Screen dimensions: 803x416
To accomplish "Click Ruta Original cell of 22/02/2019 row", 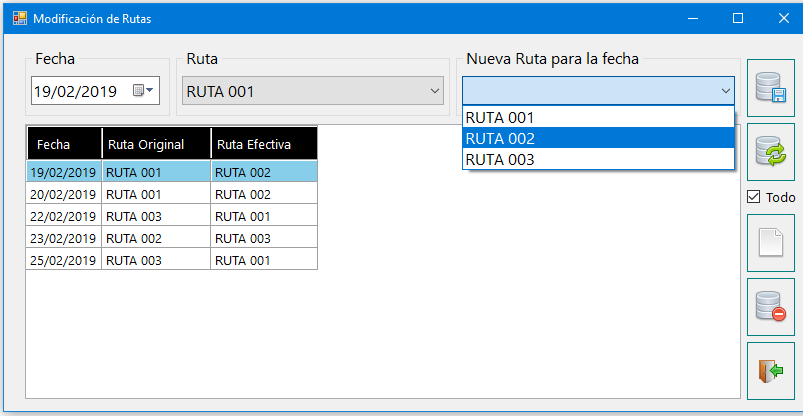I will 156,217.
